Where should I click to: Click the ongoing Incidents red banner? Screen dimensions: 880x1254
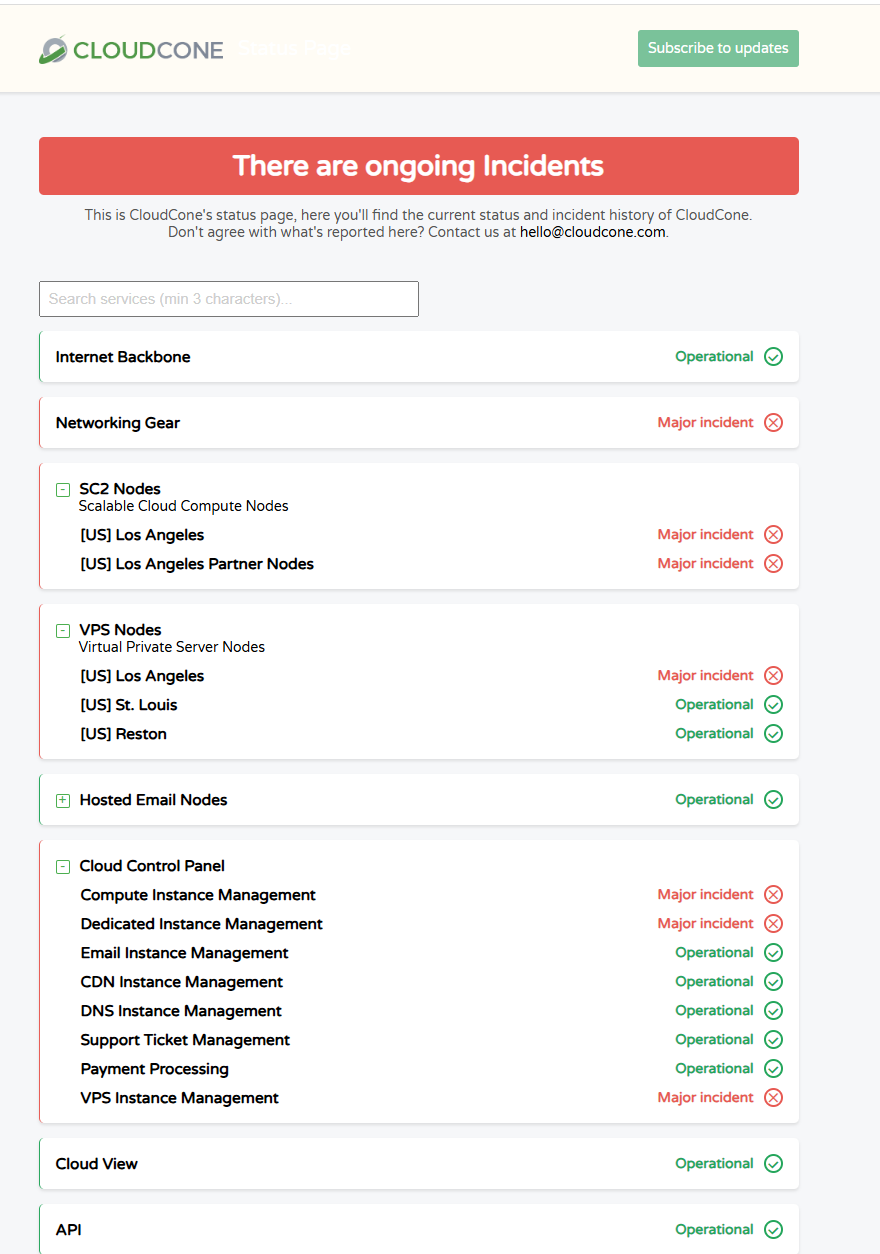click(x=419, y=166)
